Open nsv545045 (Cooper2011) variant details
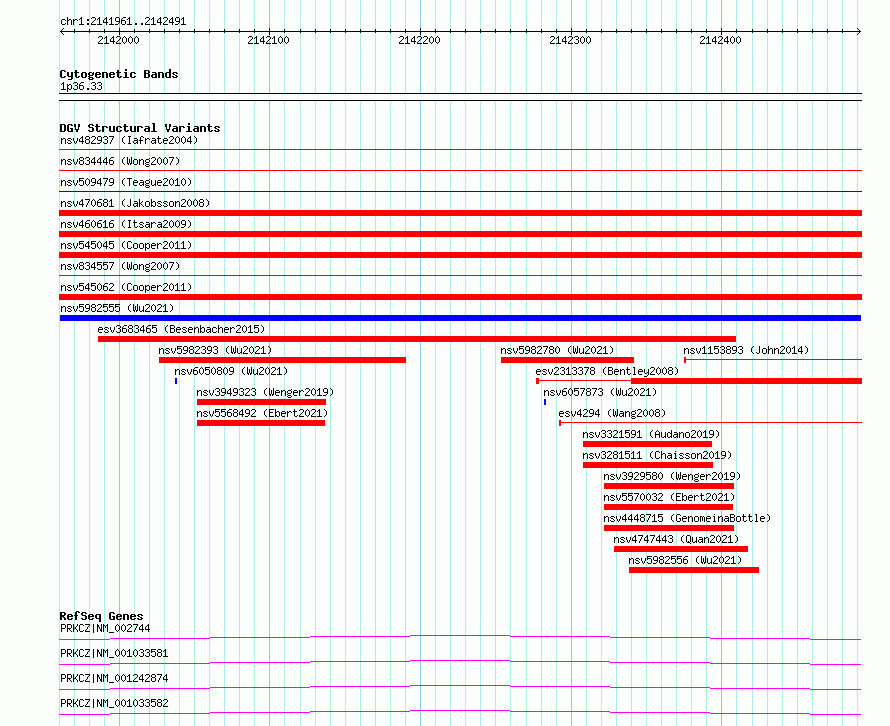Screen dimensions: 890x726 coord(126,245)
